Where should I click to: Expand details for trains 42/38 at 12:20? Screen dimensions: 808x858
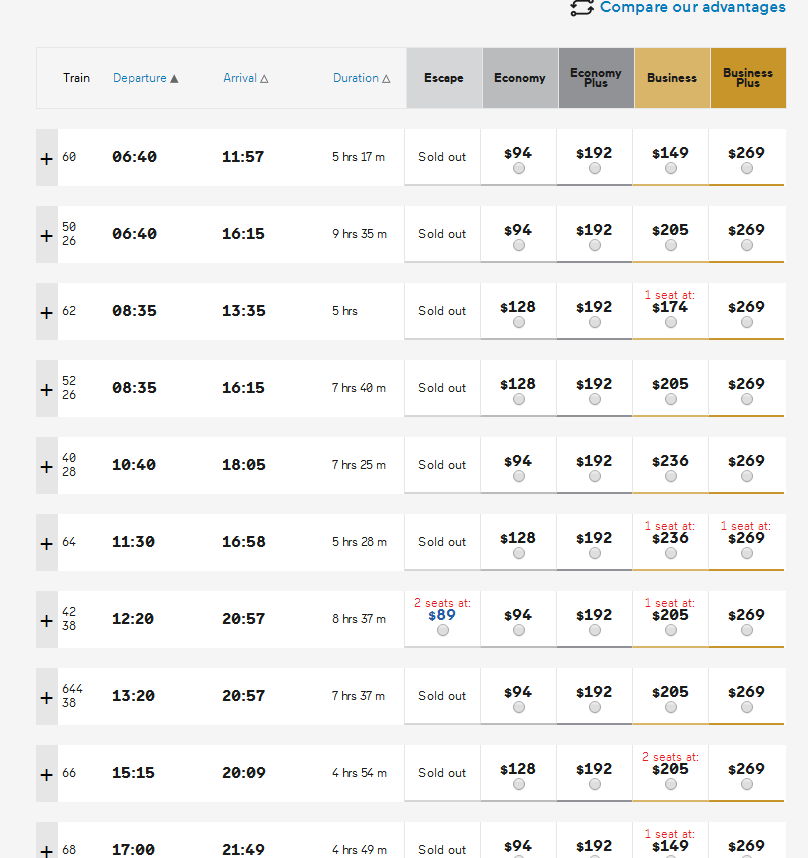[46, 620]
